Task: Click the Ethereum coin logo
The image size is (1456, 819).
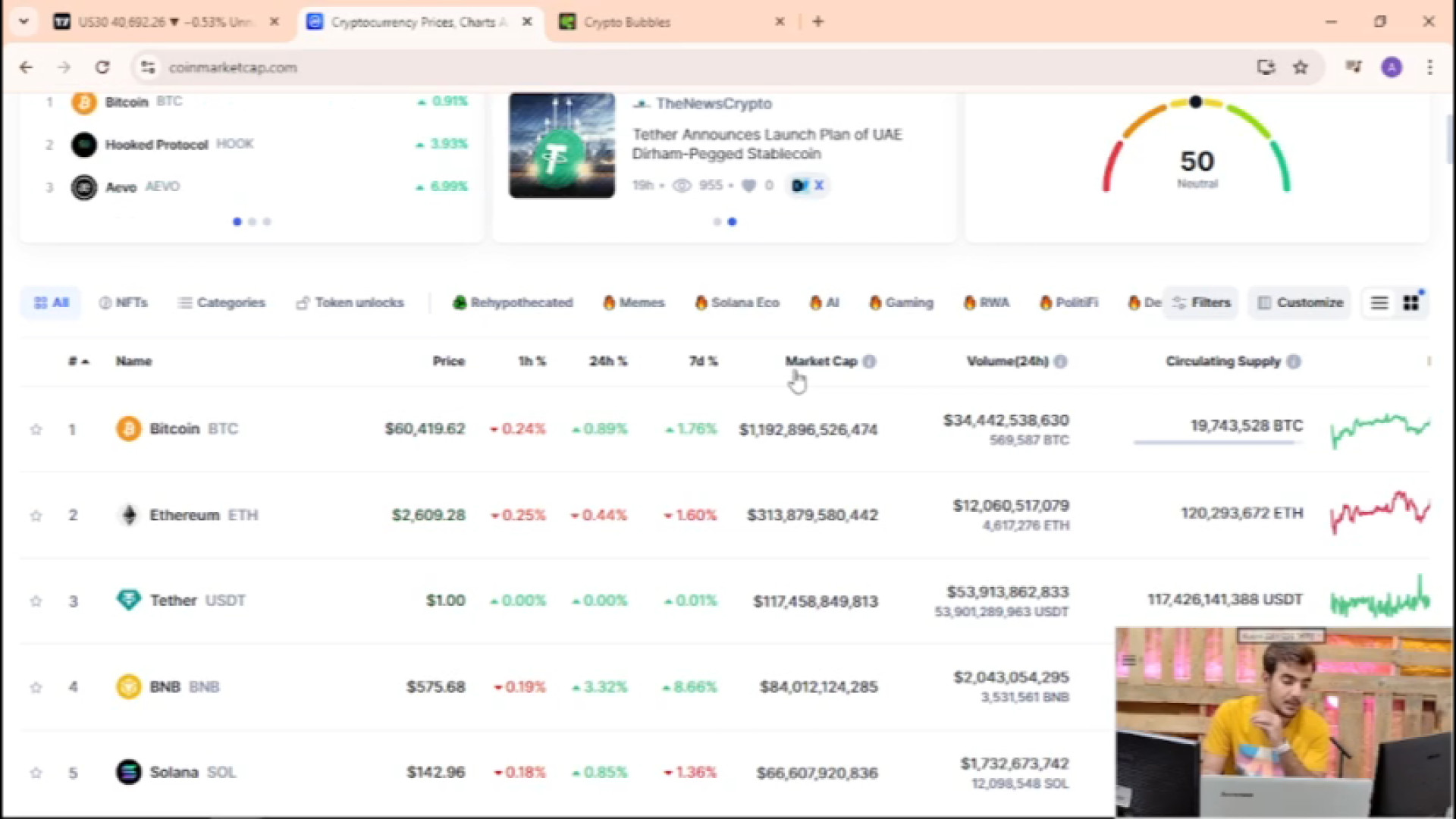Action: pyautogui.click(x=128, y=515)
